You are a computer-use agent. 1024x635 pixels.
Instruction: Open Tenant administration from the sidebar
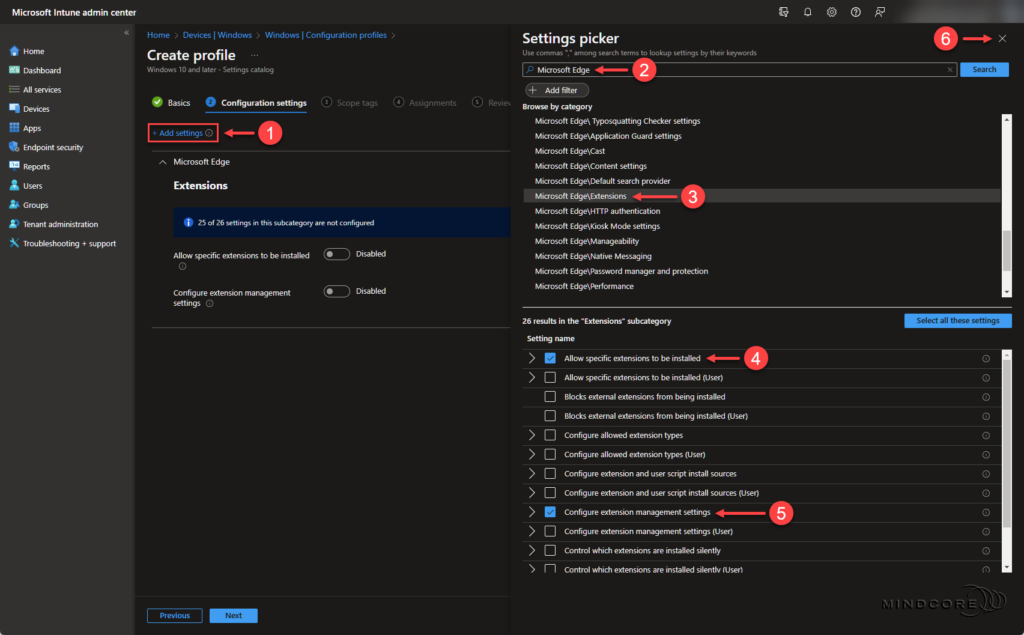[56, 224]
